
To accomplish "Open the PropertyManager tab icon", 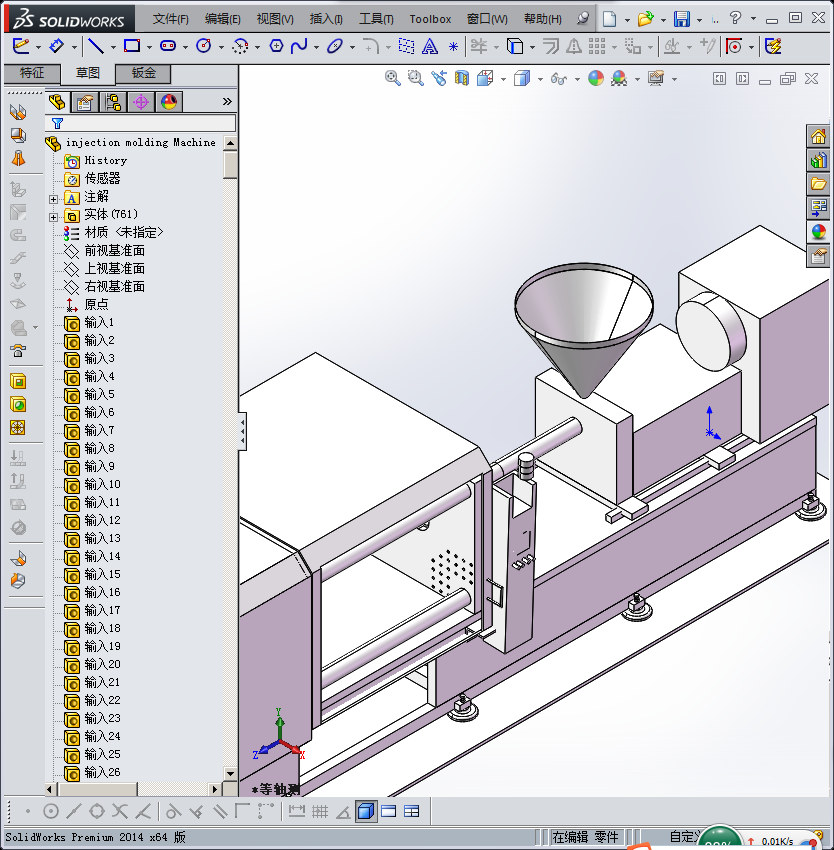I will coord(85,101).
